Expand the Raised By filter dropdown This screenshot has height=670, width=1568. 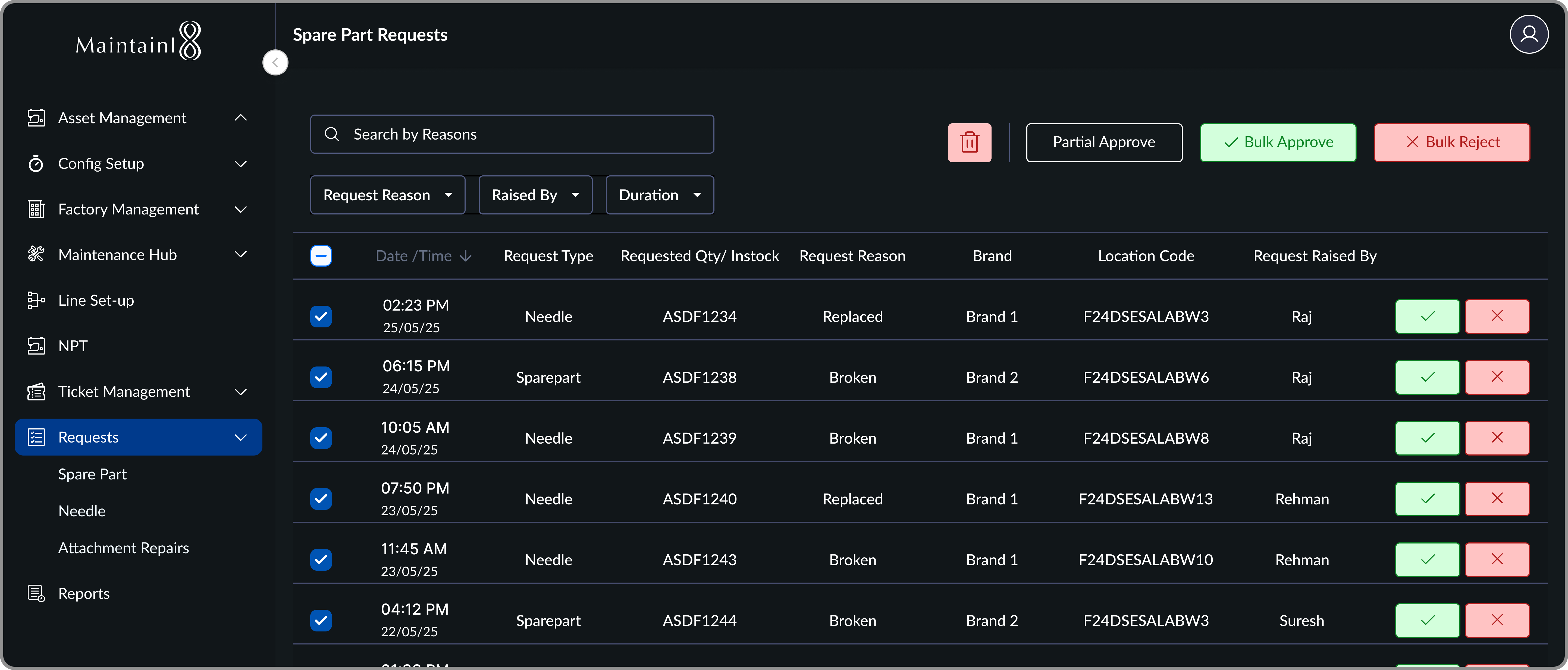pyautogui.click(x=535, y=195)
